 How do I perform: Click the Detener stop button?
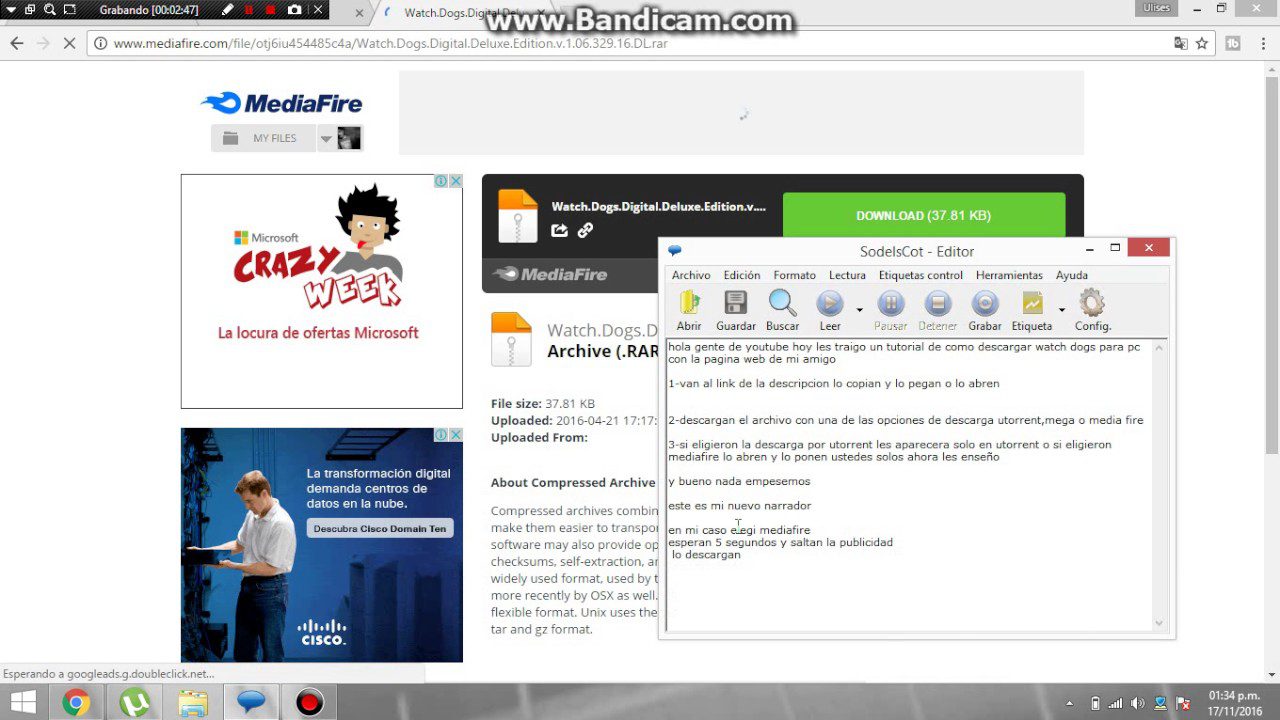937,310
